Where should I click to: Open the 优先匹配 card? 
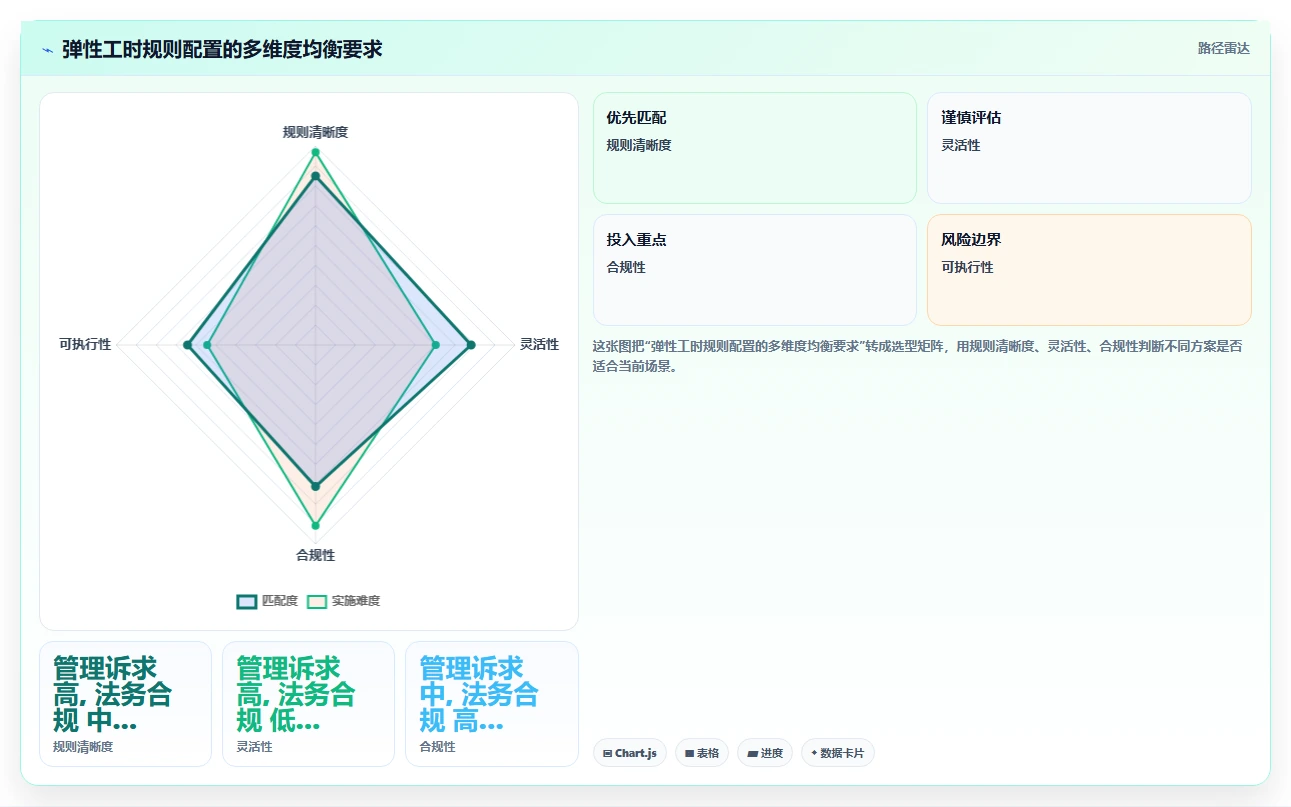tap(755, 148)
